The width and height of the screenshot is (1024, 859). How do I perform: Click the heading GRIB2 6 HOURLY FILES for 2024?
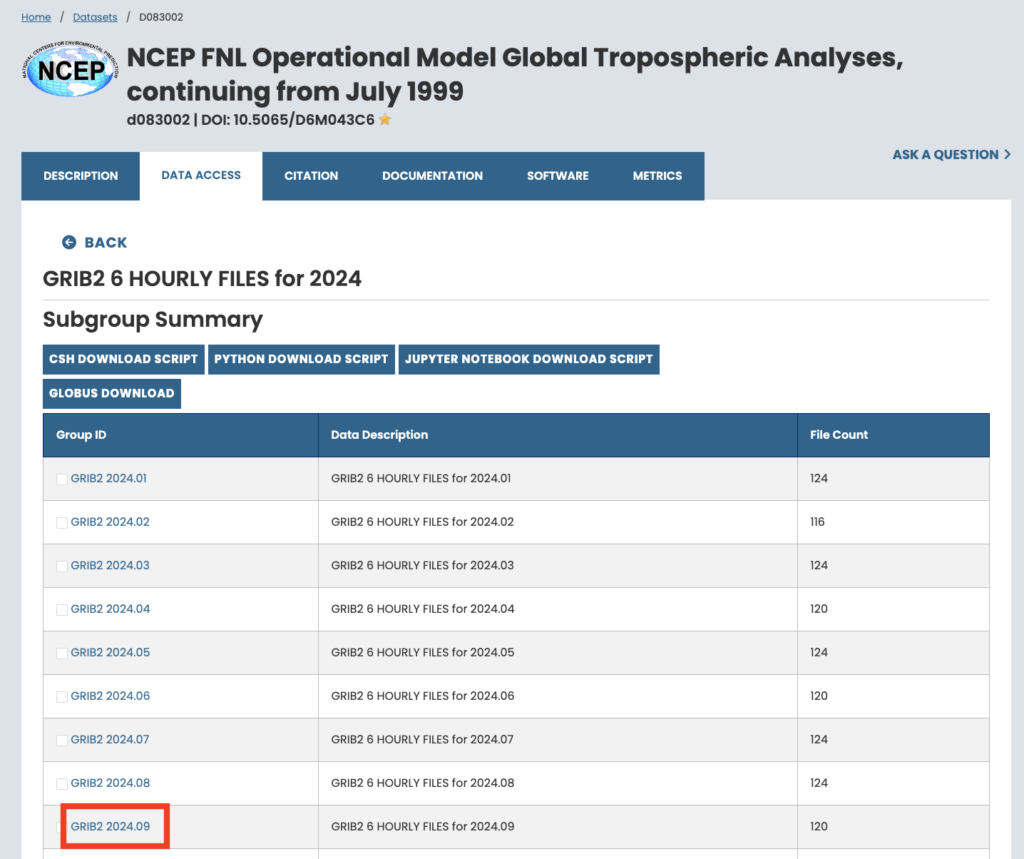(x=202, y=279)
